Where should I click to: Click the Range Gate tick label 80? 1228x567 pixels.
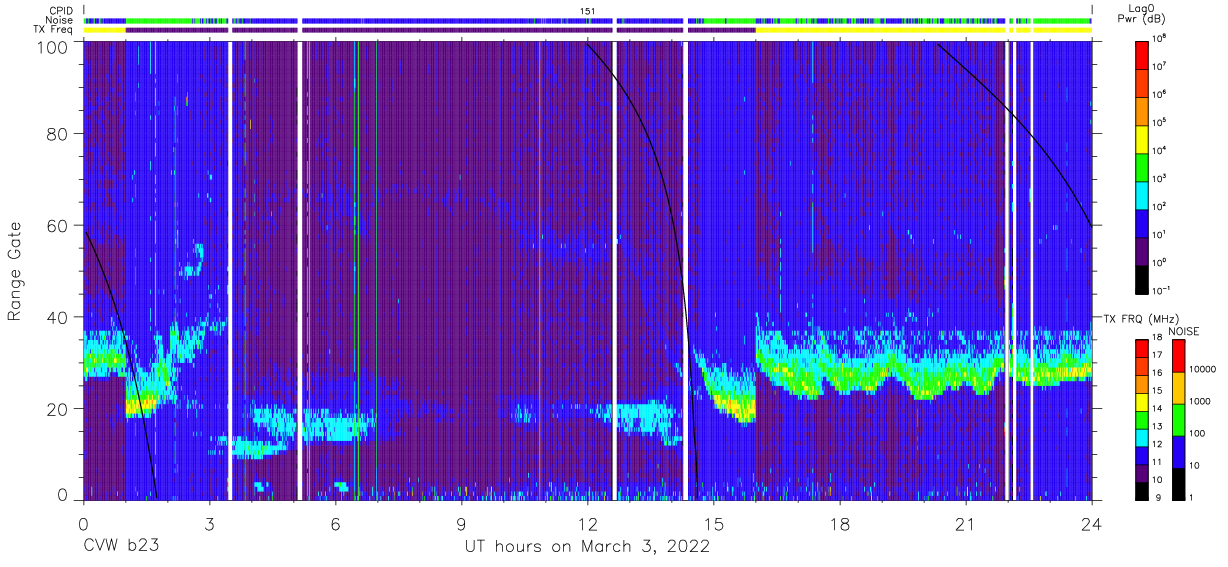coord(58,134)
